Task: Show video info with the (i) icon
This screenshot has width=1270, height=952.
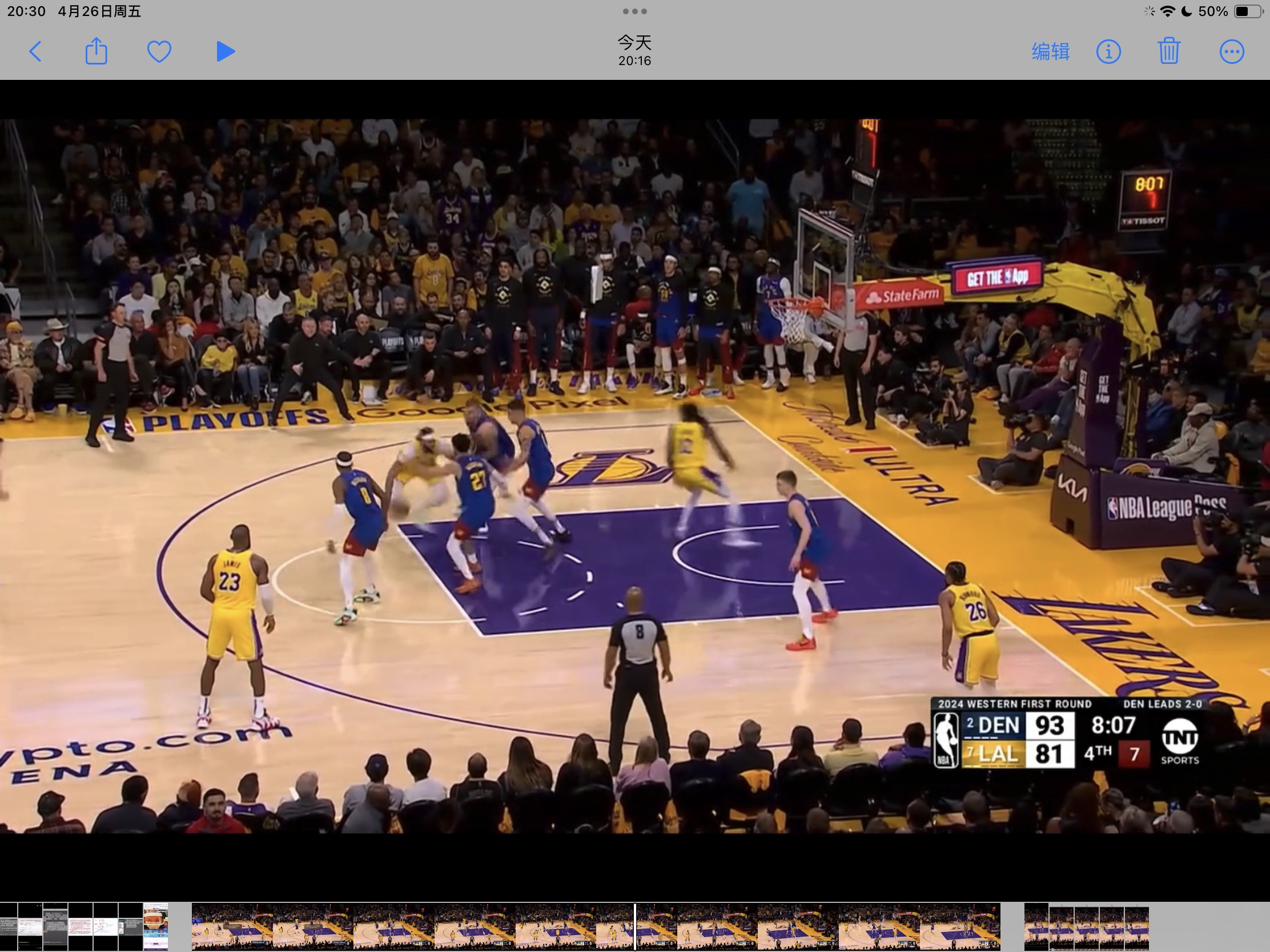Action: (x=1108, y=51)
